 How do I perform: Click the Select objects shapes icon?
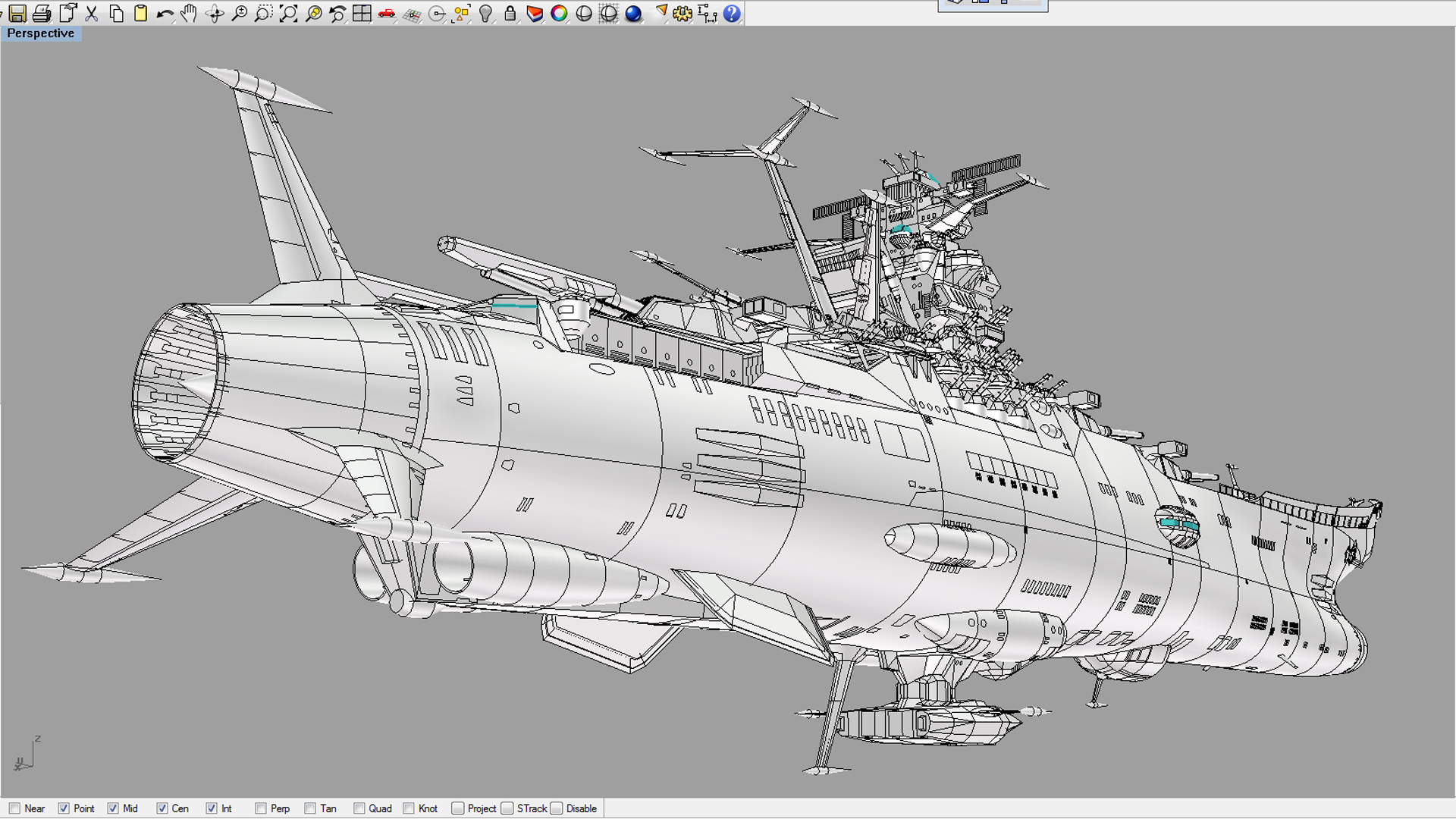(x=461, y=14)
